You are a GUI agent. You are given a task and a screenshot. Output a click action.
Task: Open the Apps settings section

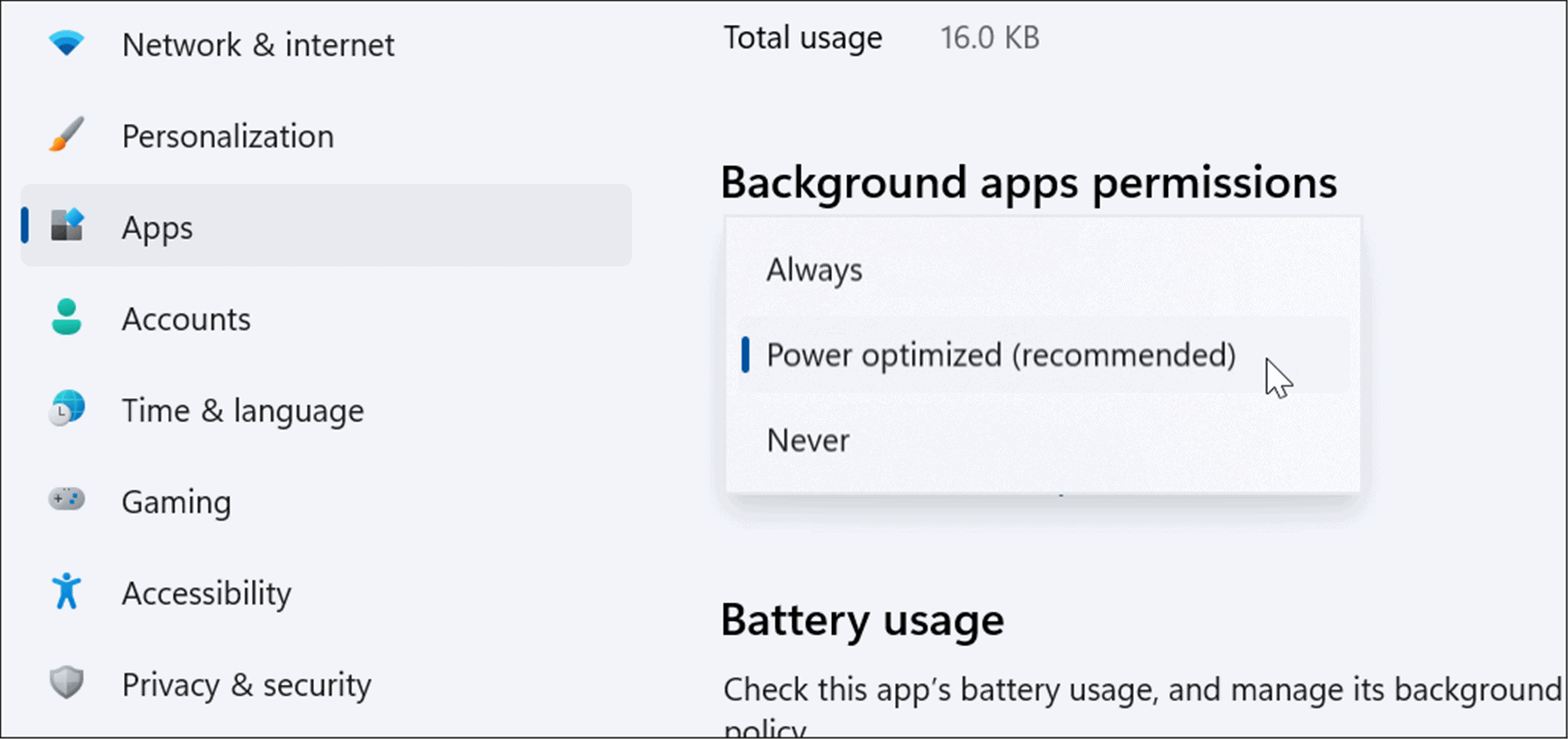click(158, 227)
